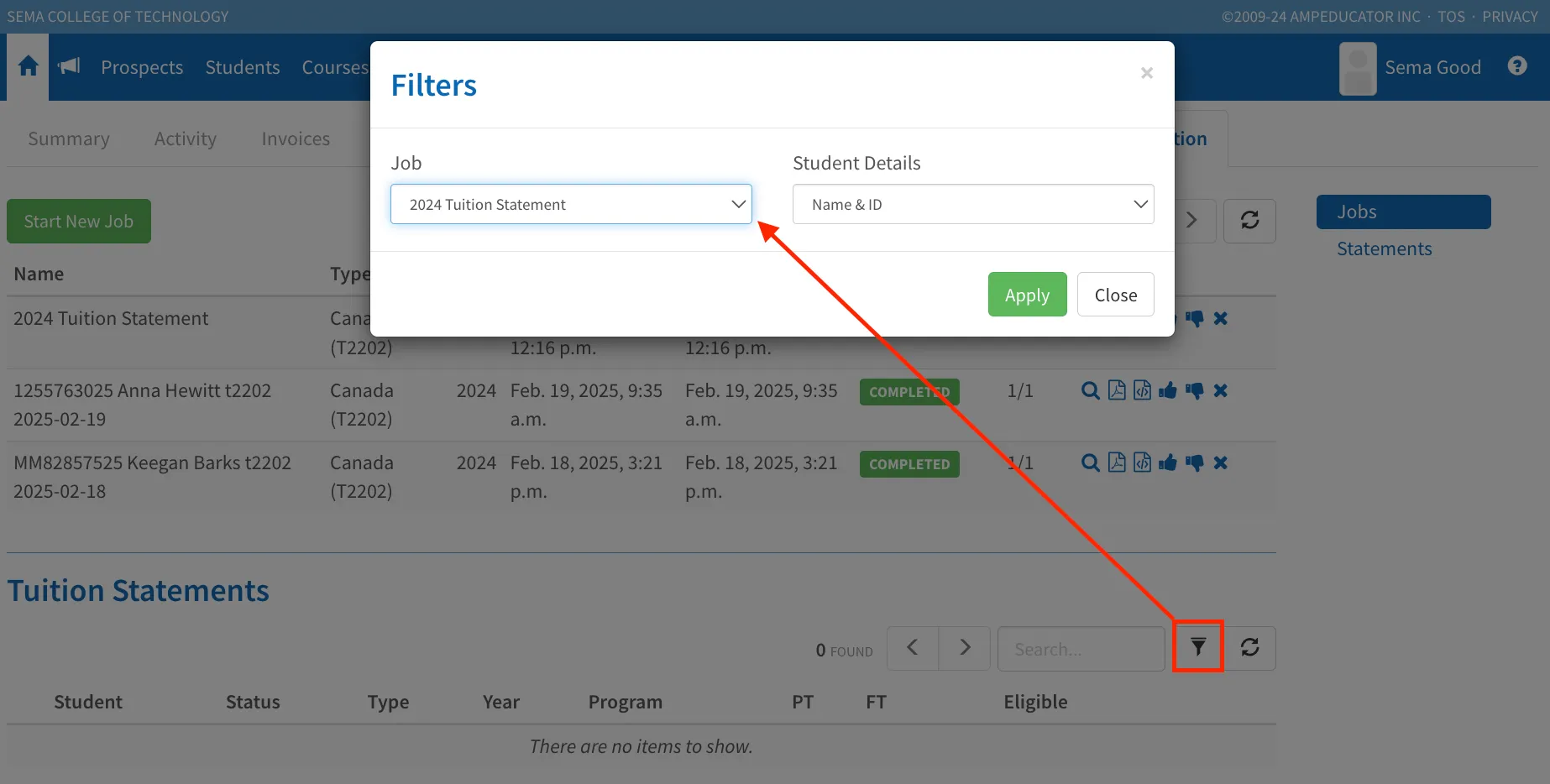The image size is (1550, 784).
Task: Download PDF for Anna Hewitt job
Action: coord(1117,390)
